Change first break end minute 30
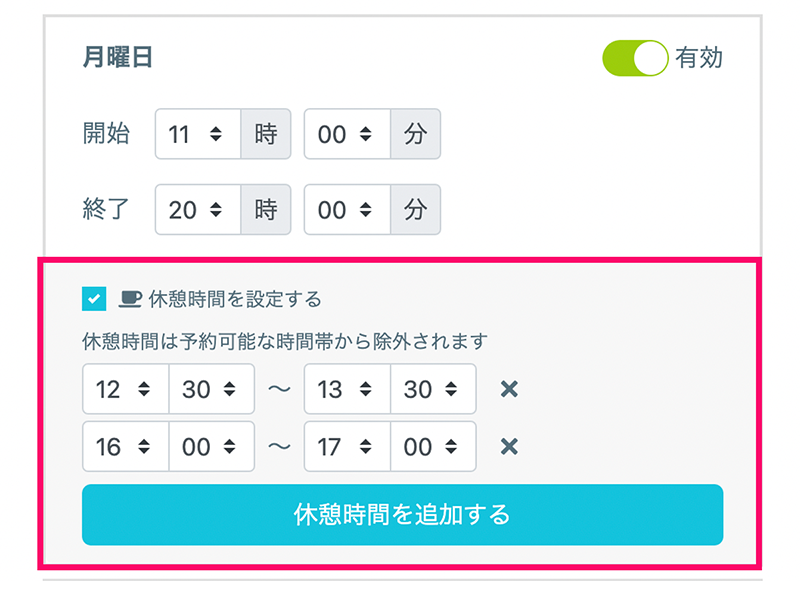The image size is (800, 601). click(432, 389)
